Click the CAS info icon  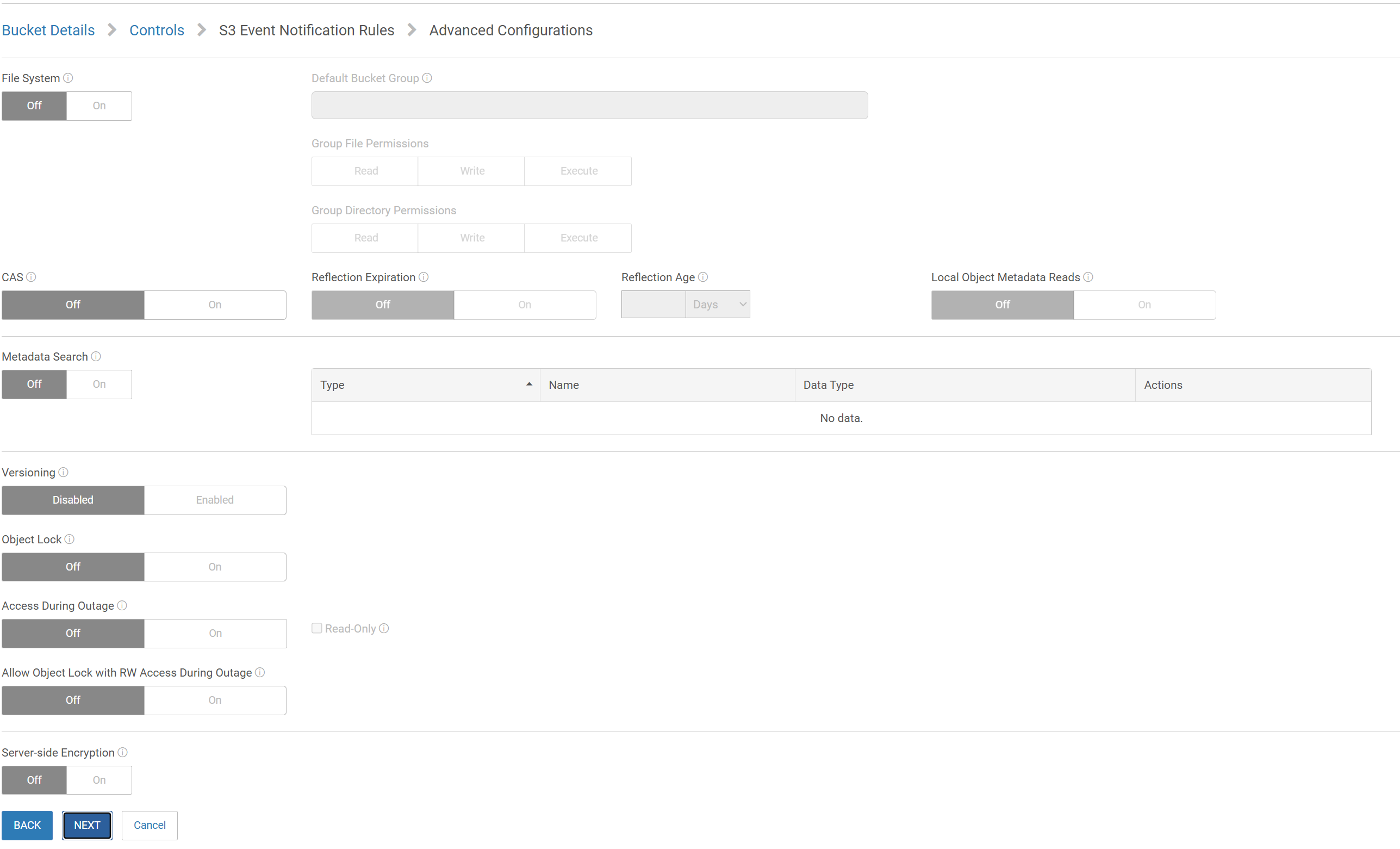tap(32, 277)
